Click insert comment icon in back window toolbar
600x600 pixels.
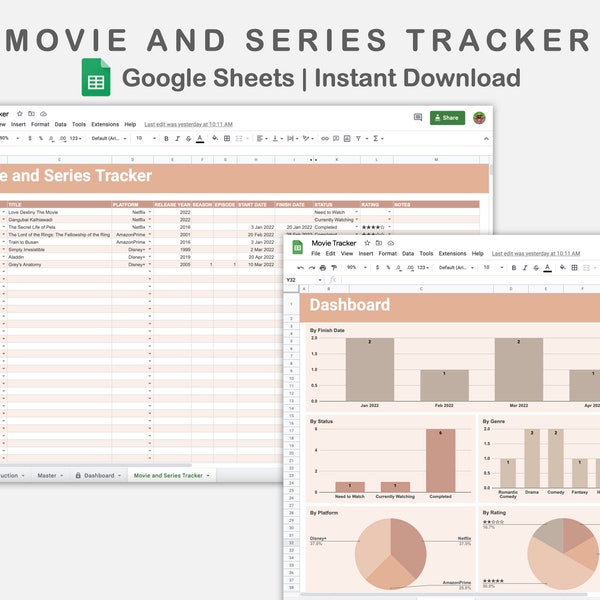(x=336, y=139)
